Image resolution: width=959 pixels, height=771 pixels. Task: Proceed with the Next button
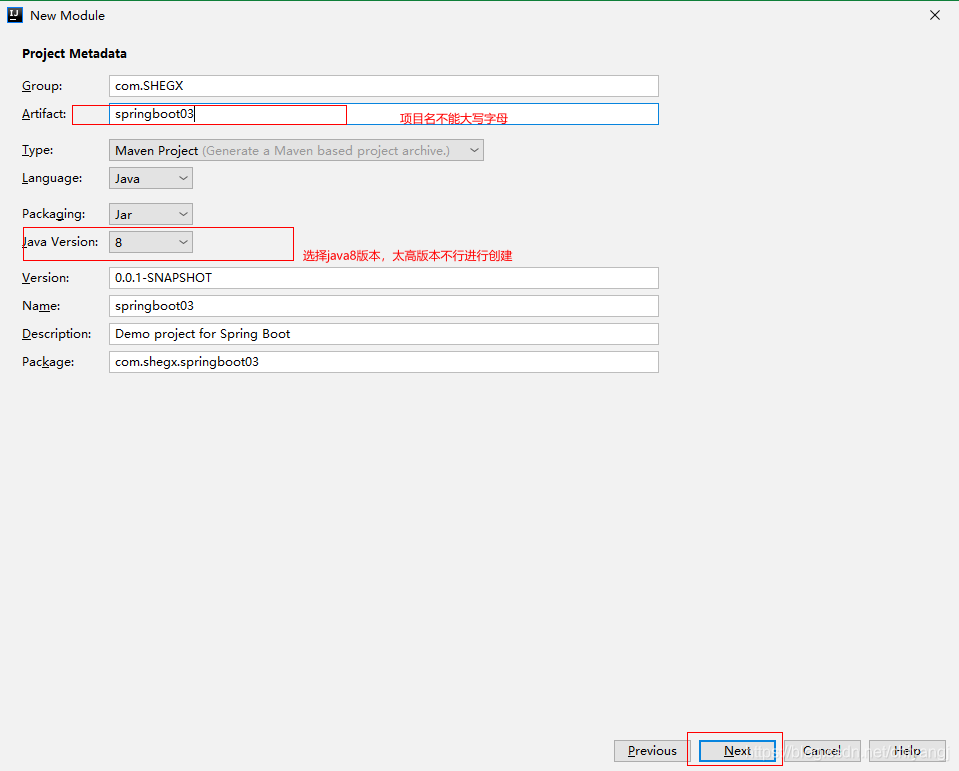click(x=737, y=751)
